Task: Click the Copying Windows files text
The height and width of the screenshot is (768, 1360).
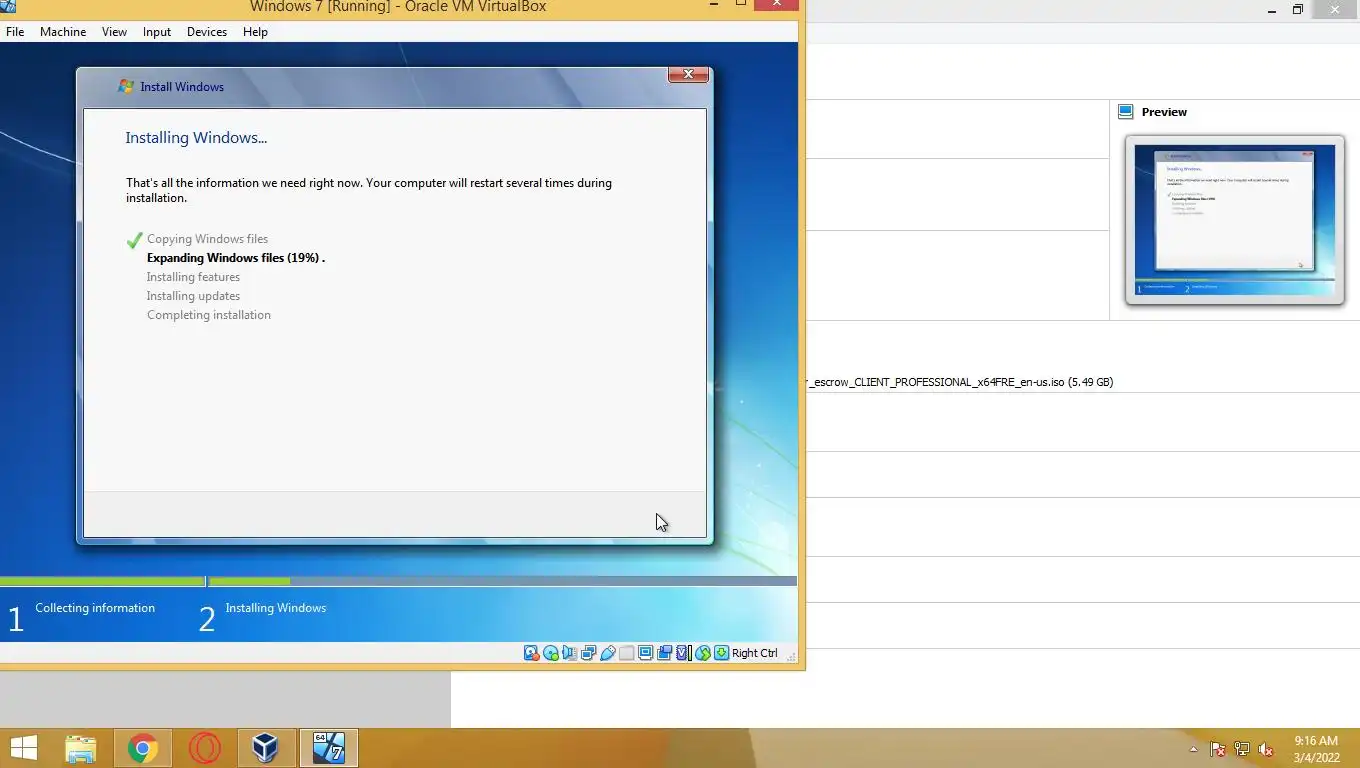Action: coord(207,239)
